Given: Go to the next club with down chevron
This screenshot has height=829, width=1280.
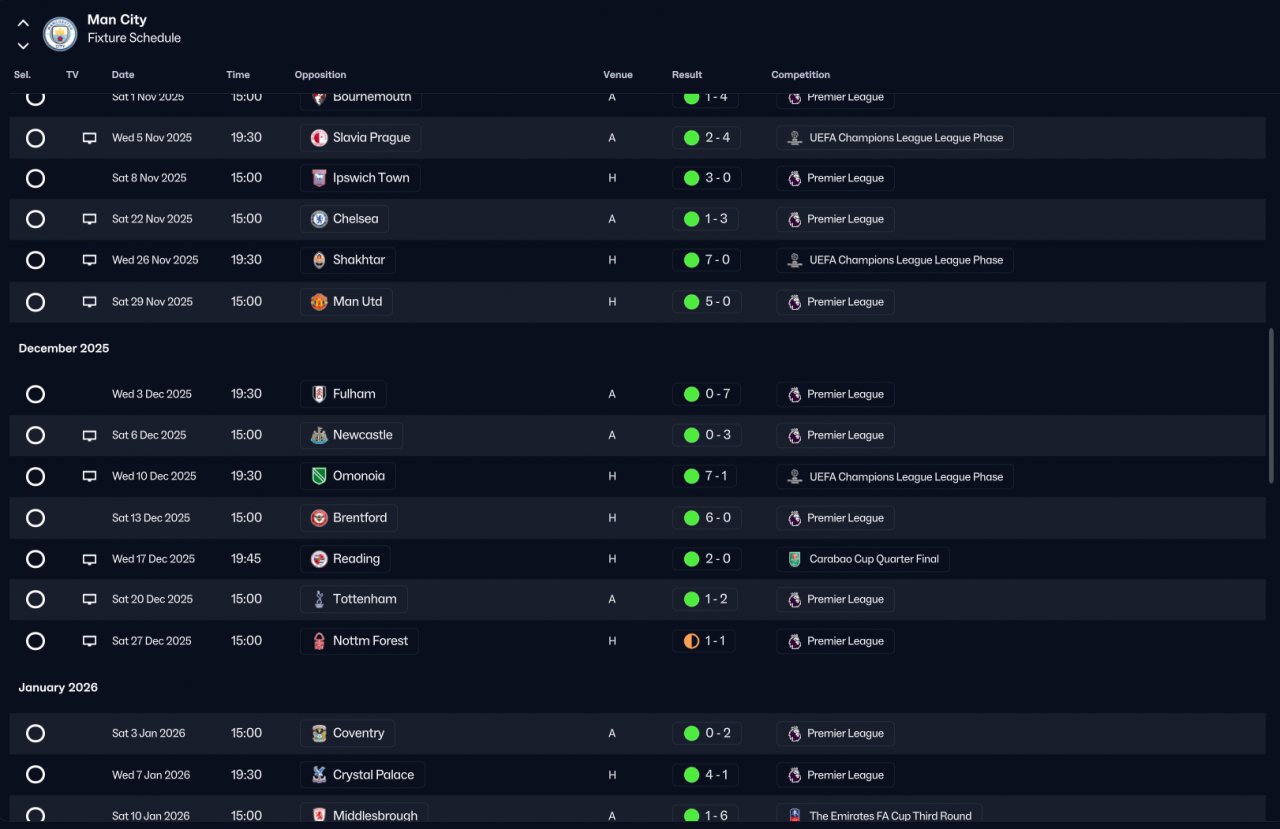Looking at the screenshot, I should click(x=23, y=46).
